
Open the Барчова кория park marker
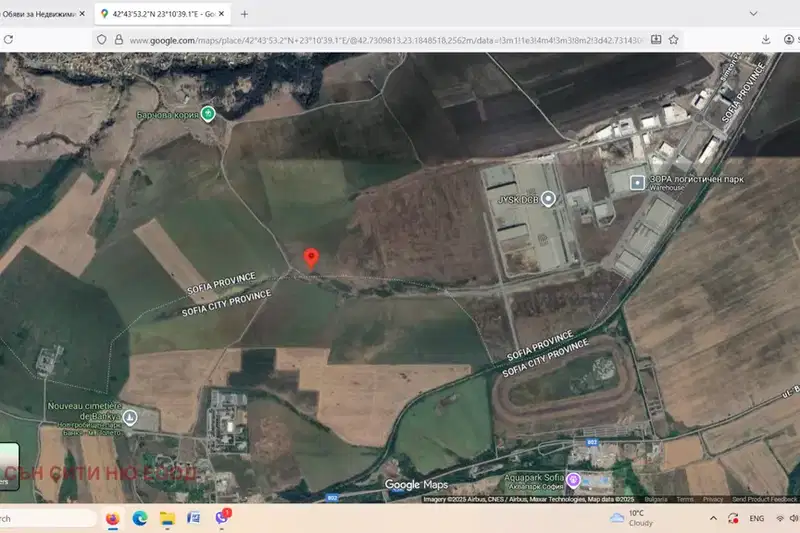pos(208,113)
